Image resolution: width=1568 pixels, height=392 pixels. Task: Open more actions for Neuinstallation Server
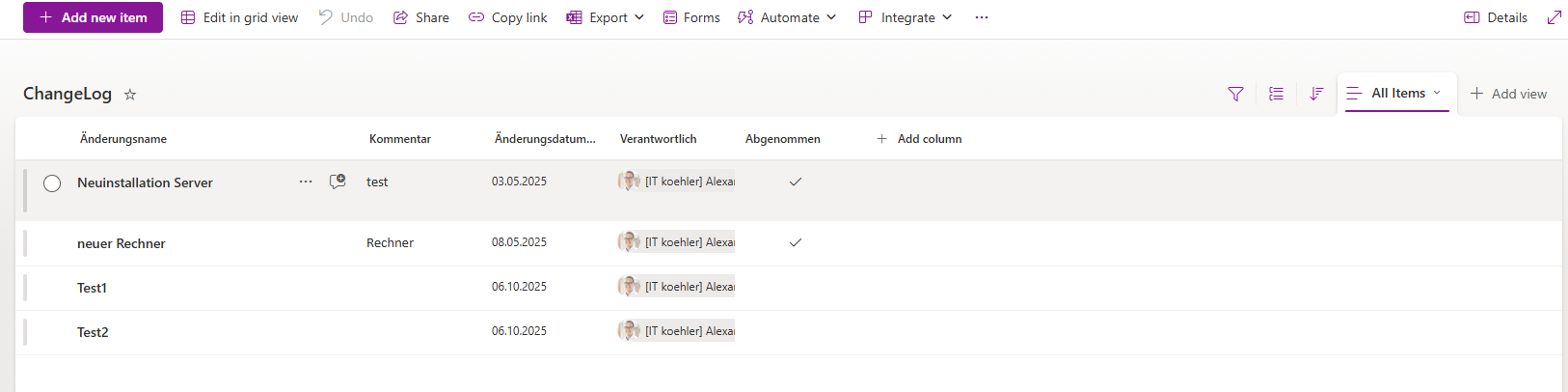(x=306, y=182)
